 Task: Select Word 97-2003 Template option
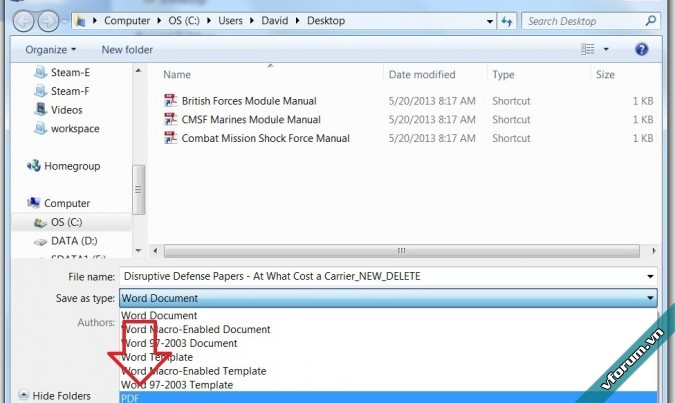pyautogui.click(x=388, y=384)
